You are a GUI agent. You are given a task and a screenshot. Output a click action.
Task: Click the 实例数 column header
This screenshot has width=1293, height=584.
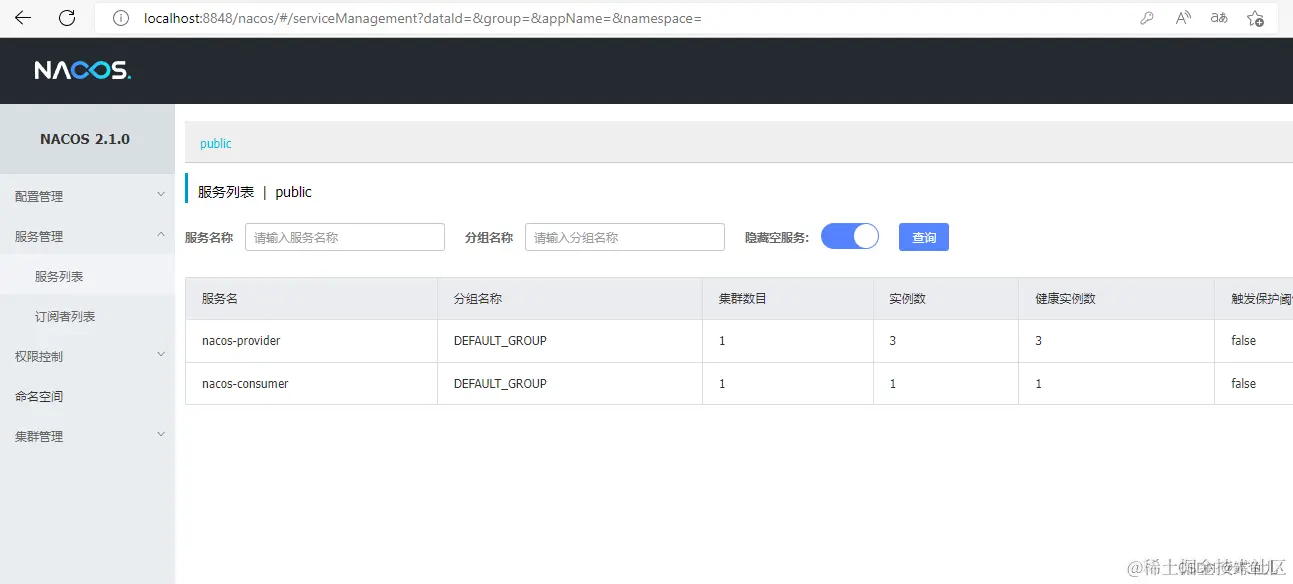click(907, 299)
